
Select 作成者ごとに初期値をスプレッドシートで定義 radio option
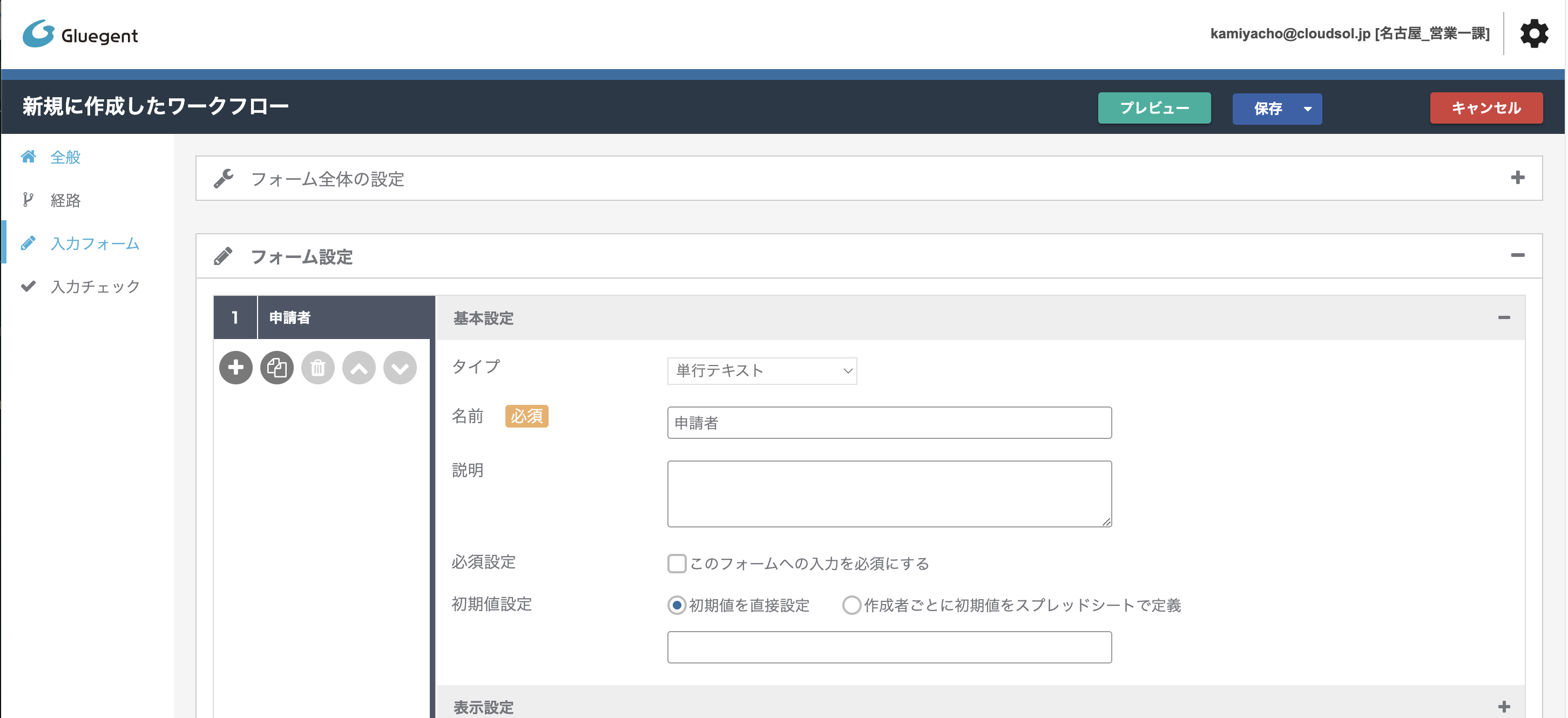click(x=851, y=605)
